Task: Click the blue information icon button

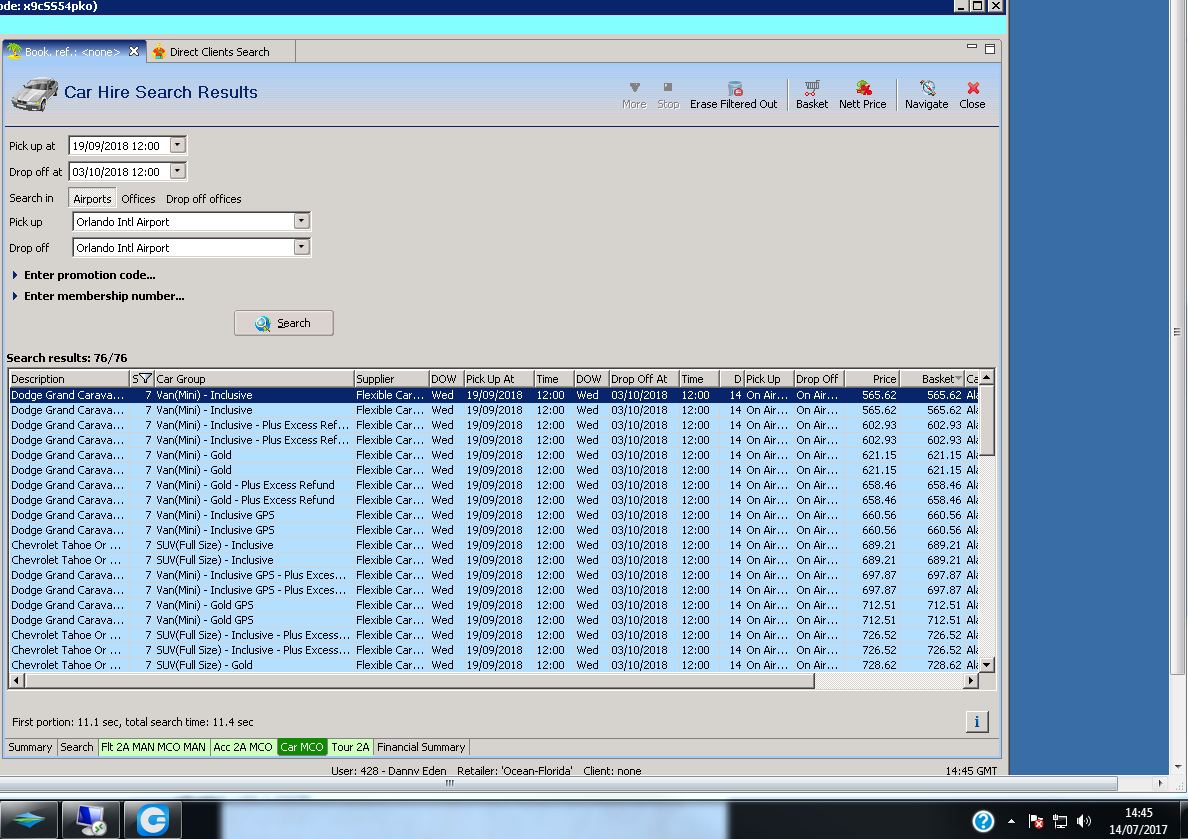Action: point(977,722)
